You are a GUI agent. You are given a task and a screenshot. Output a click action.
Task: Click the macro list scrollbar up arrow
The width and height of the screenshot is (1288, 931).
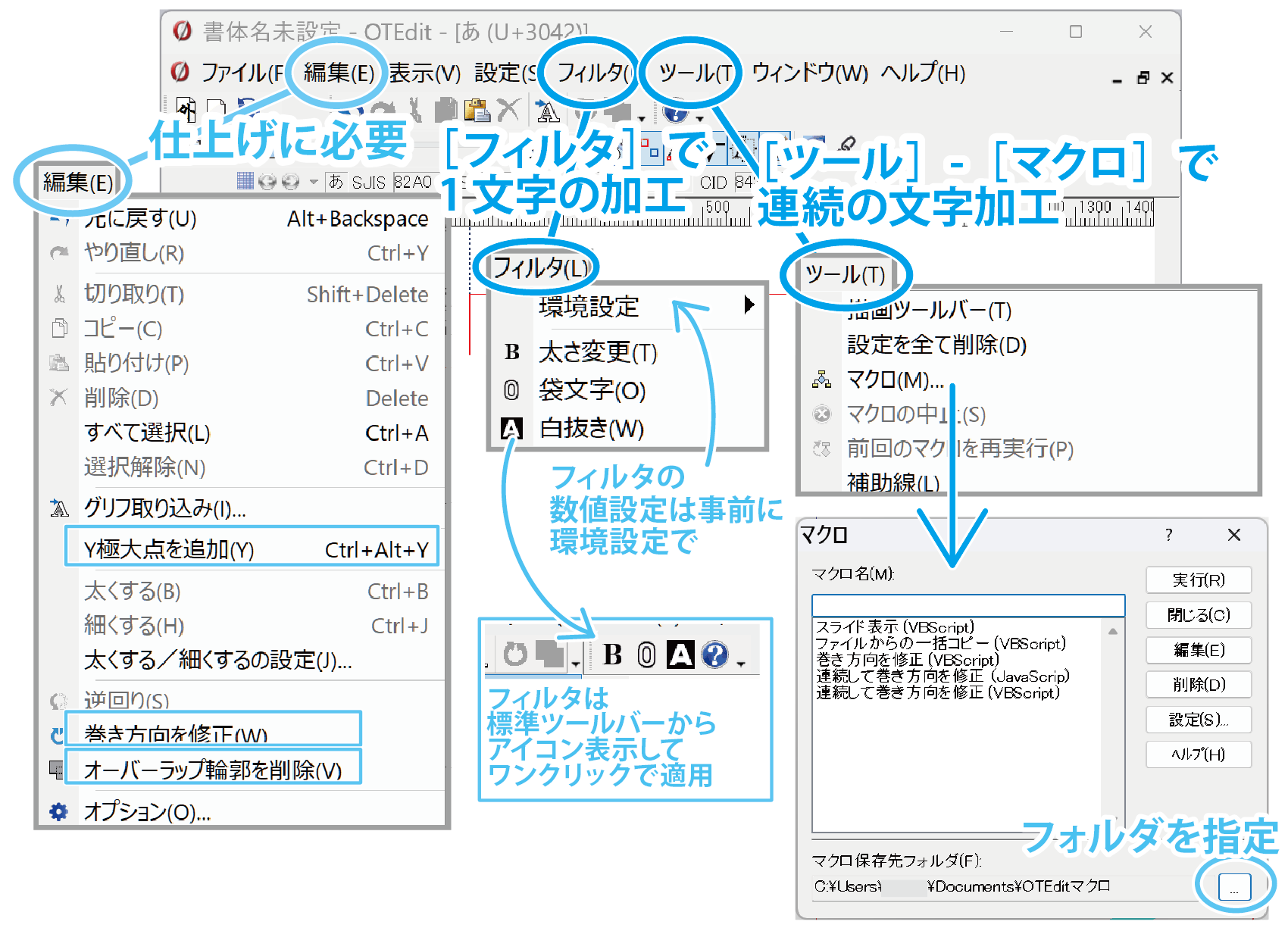point(1112,631)
